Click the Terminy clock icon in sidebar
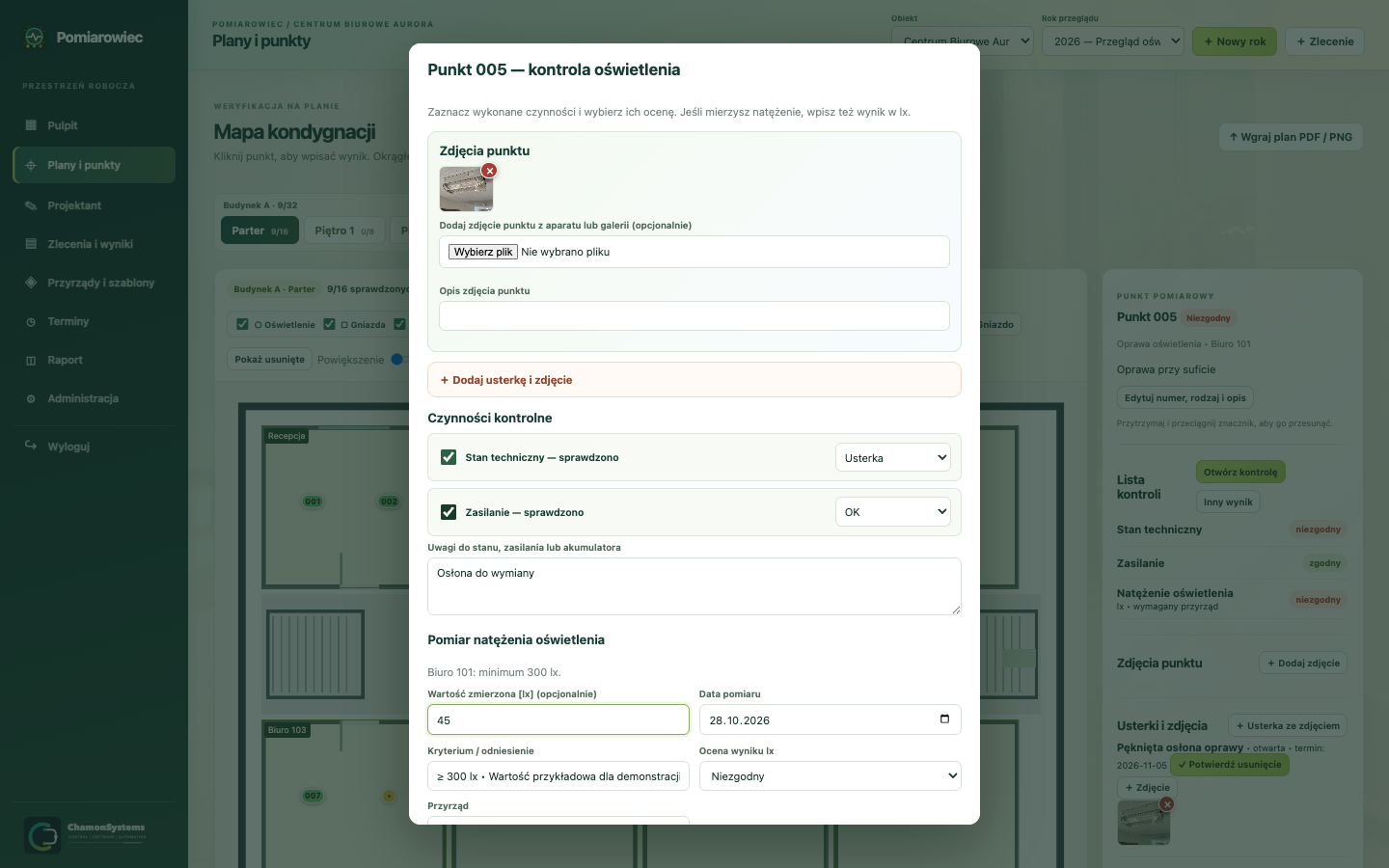Screen dimensions: 1389x868 (x=31, y=321)
